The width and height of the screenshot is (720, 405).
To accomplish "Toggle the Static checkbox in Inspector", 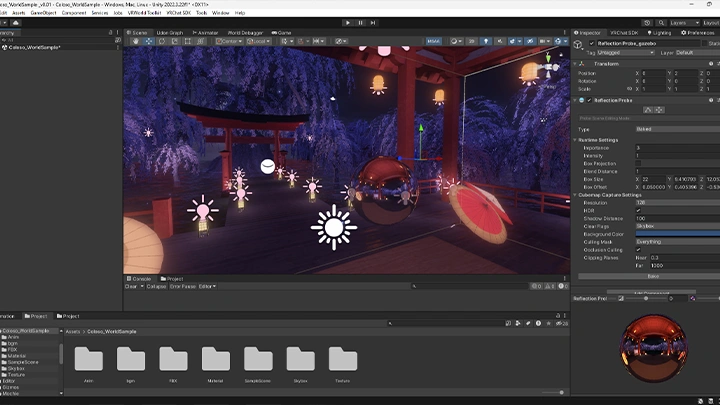I will click(704, 43).
